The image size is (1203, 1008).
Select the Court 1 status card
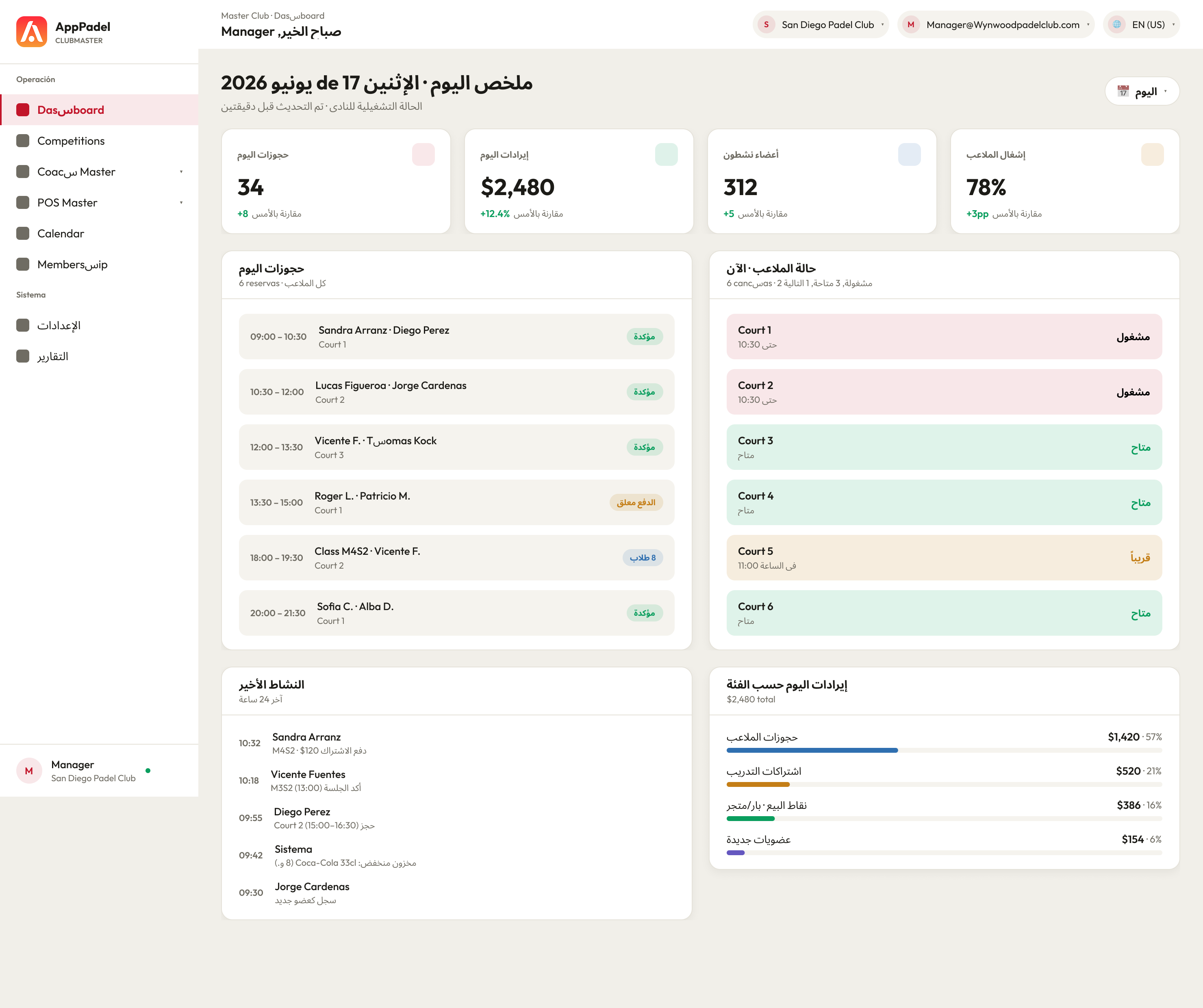tap(944, 337)
